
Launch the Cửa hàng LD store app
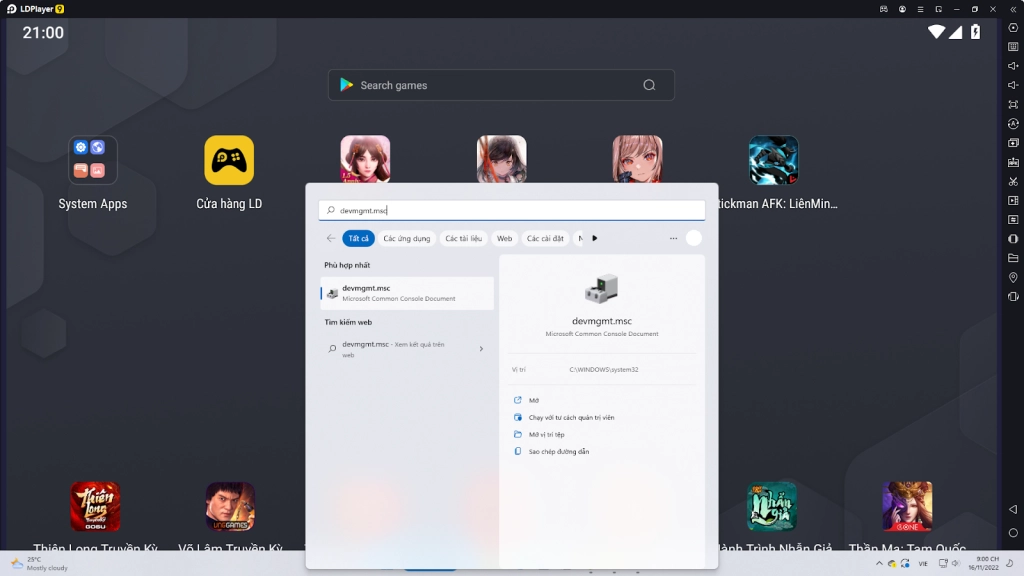[229, 160]
